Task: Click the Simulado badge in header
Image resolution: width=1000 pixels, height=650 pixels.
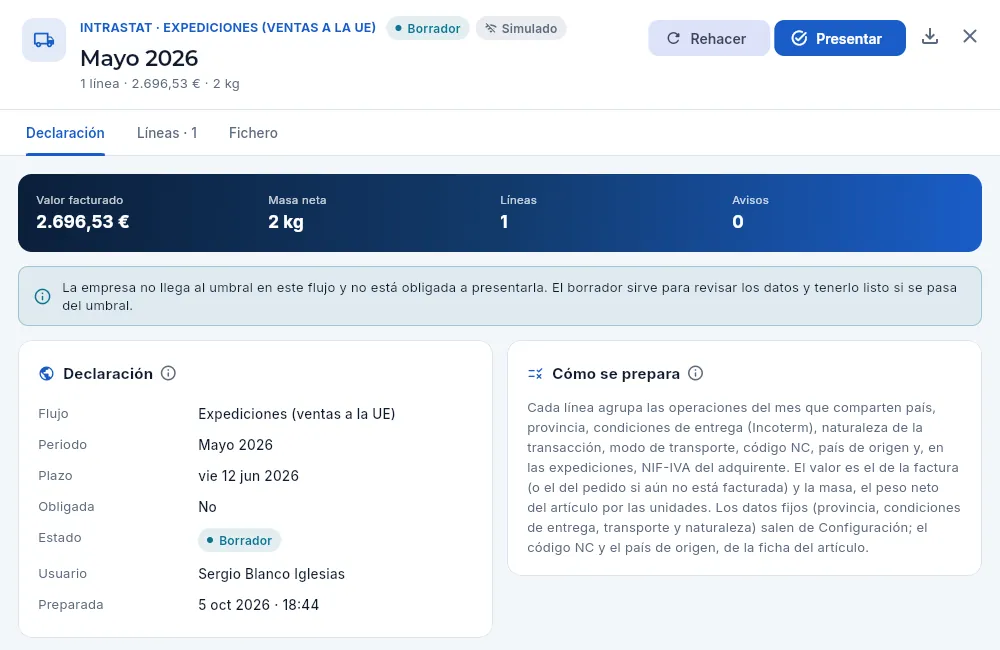Action: (x=521, y=29)
